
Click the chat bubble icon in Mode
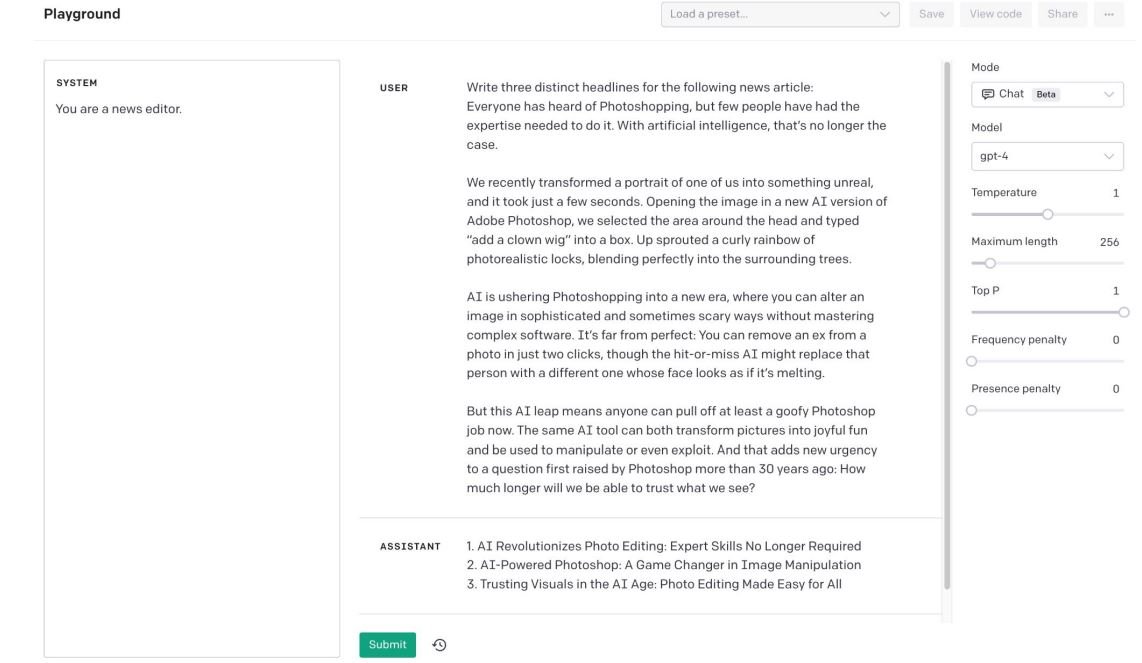986,94
